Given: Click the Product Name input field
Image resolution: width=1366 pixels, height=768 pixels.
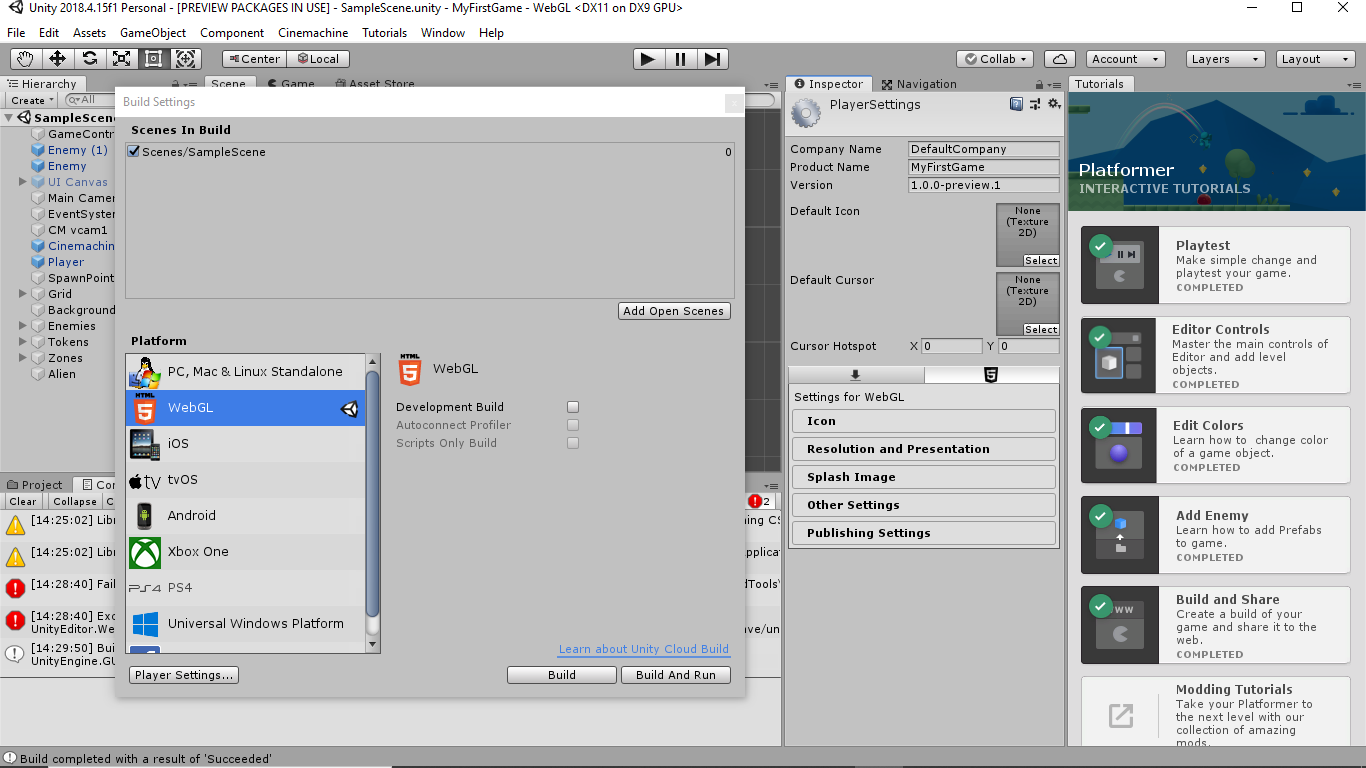Looking at the screenshot, I should 984,167.
